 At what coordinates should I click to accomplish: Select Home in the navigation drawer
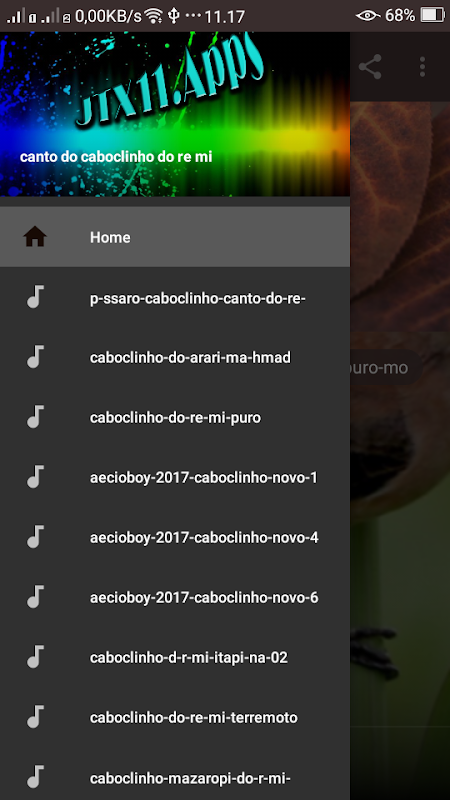tap(175, 237)
